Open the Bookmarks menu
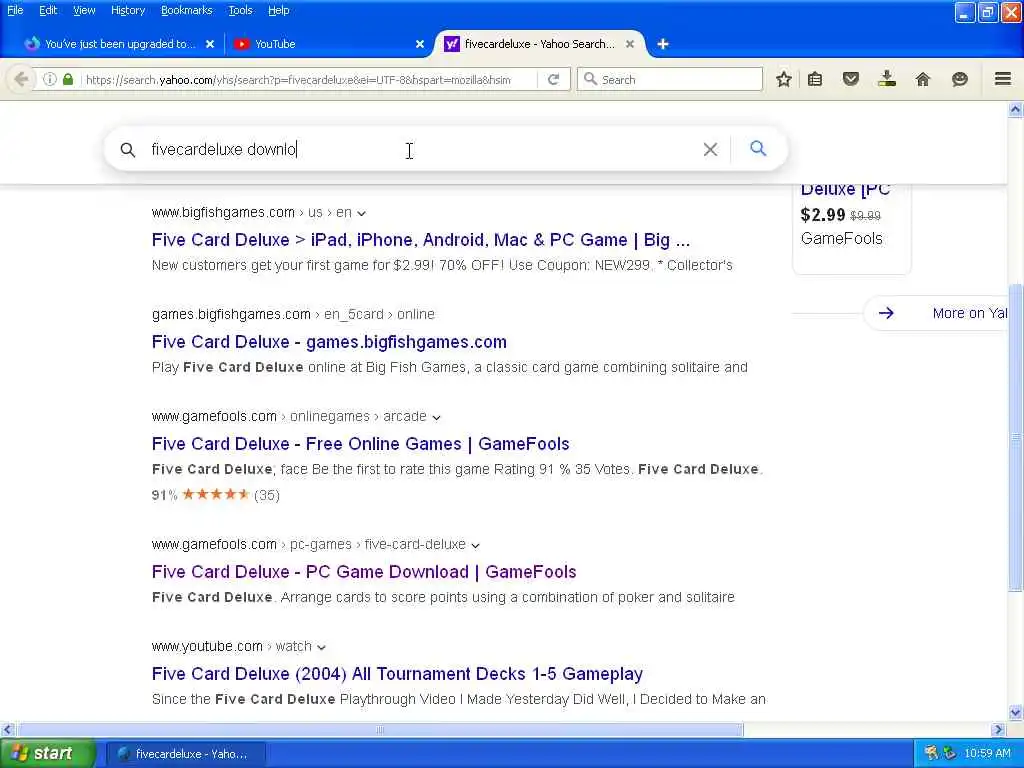1024x768 pixels. (186, 10)
